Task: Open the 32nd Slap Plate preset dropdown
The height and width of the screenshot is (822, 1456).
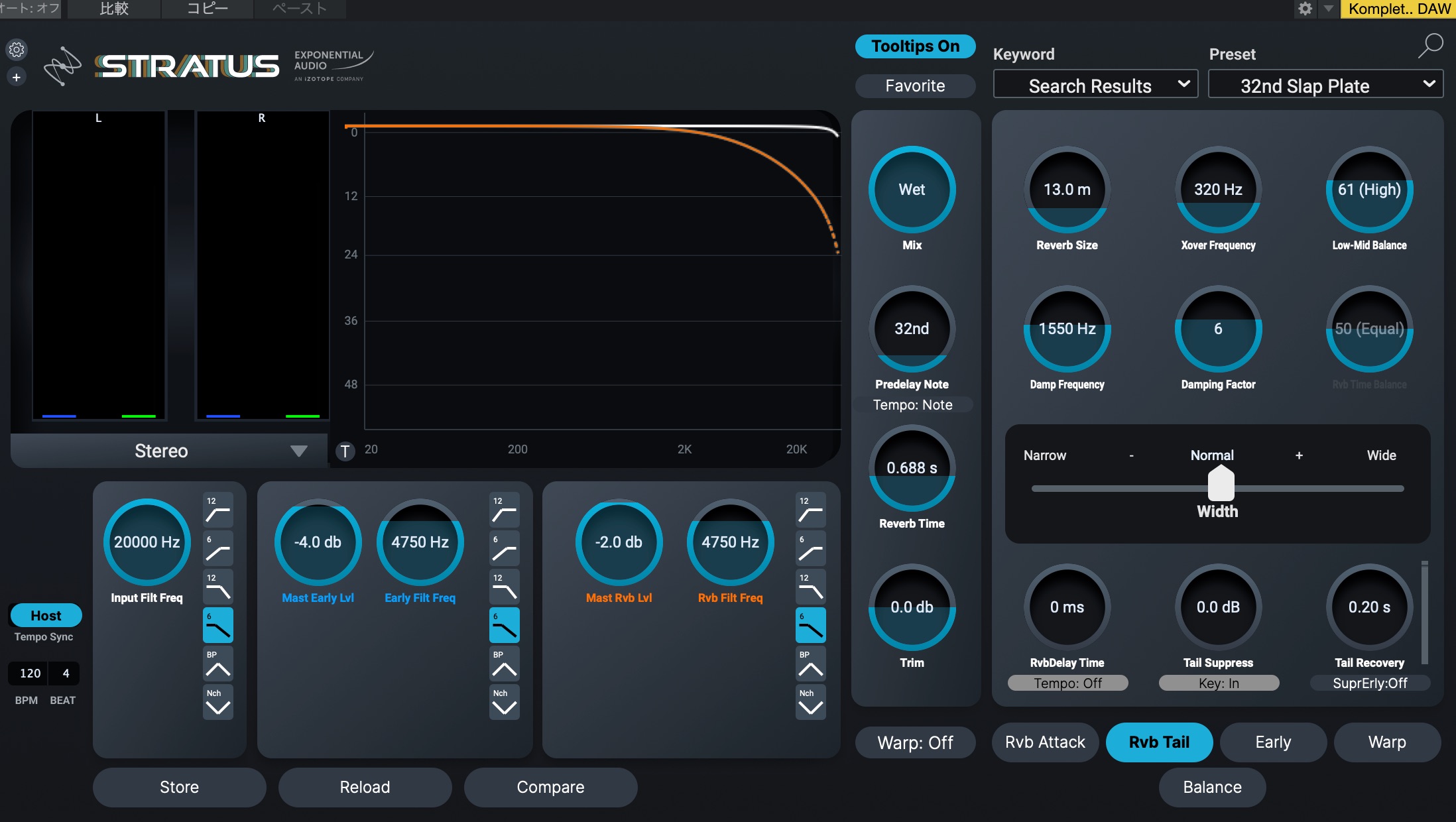Action: click(x=1325, y=86)
